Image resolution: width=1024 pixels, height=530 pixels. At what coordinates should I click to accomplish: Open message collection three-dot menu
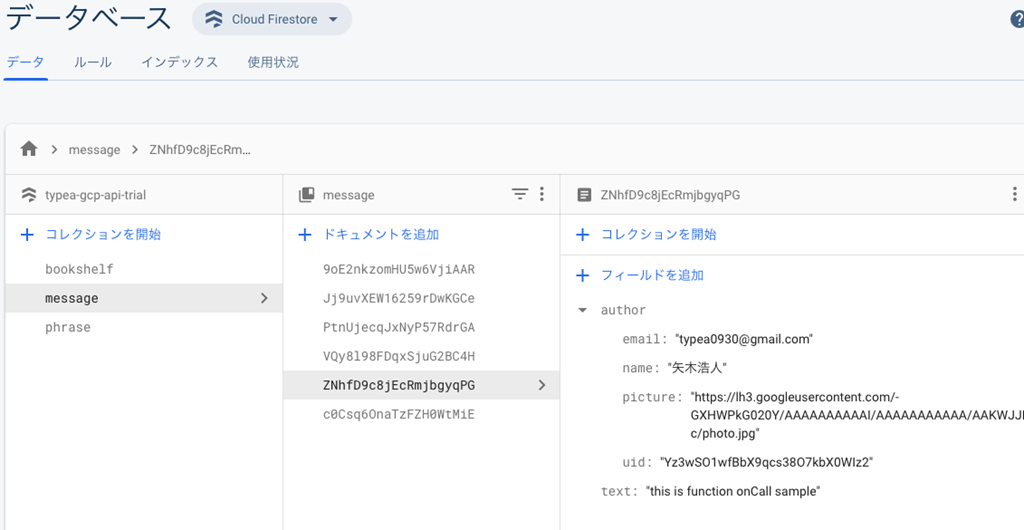point(542,194)
